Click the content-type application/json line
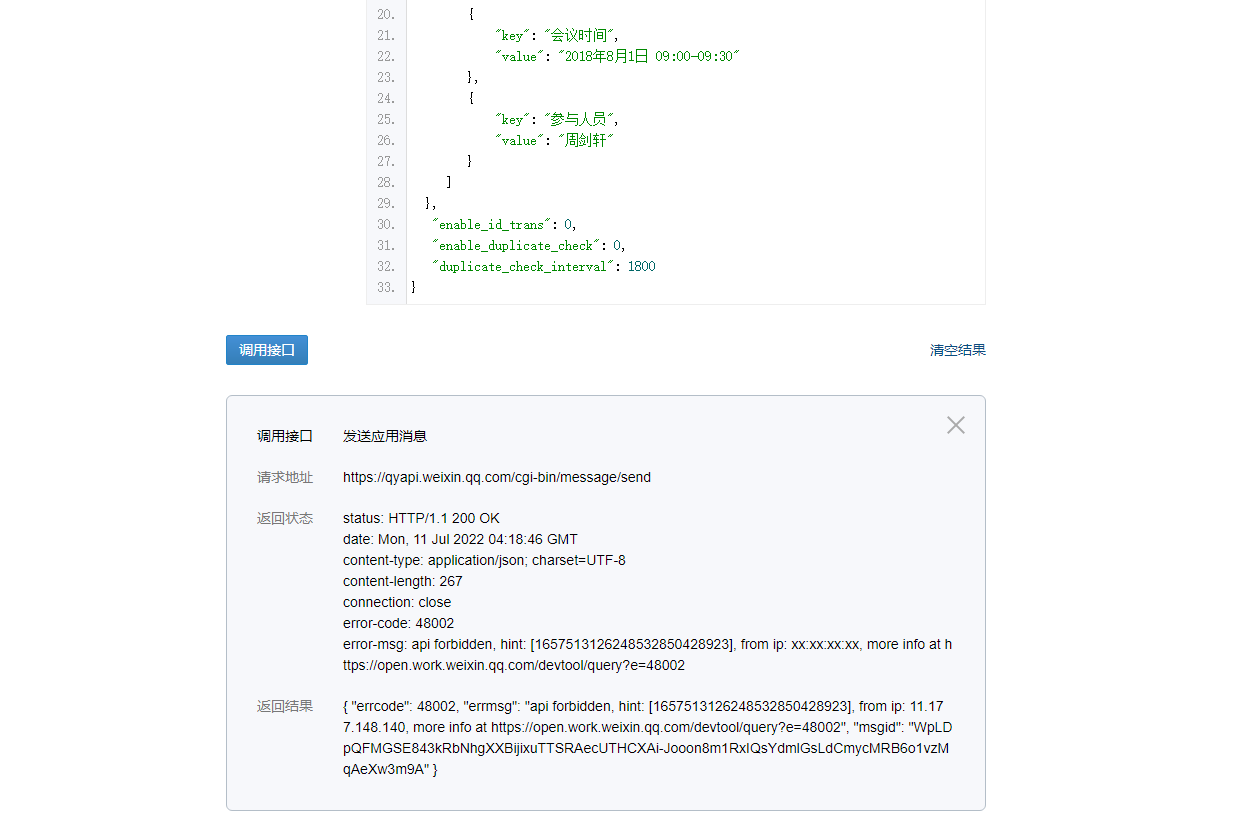 (x=484, y=560)
